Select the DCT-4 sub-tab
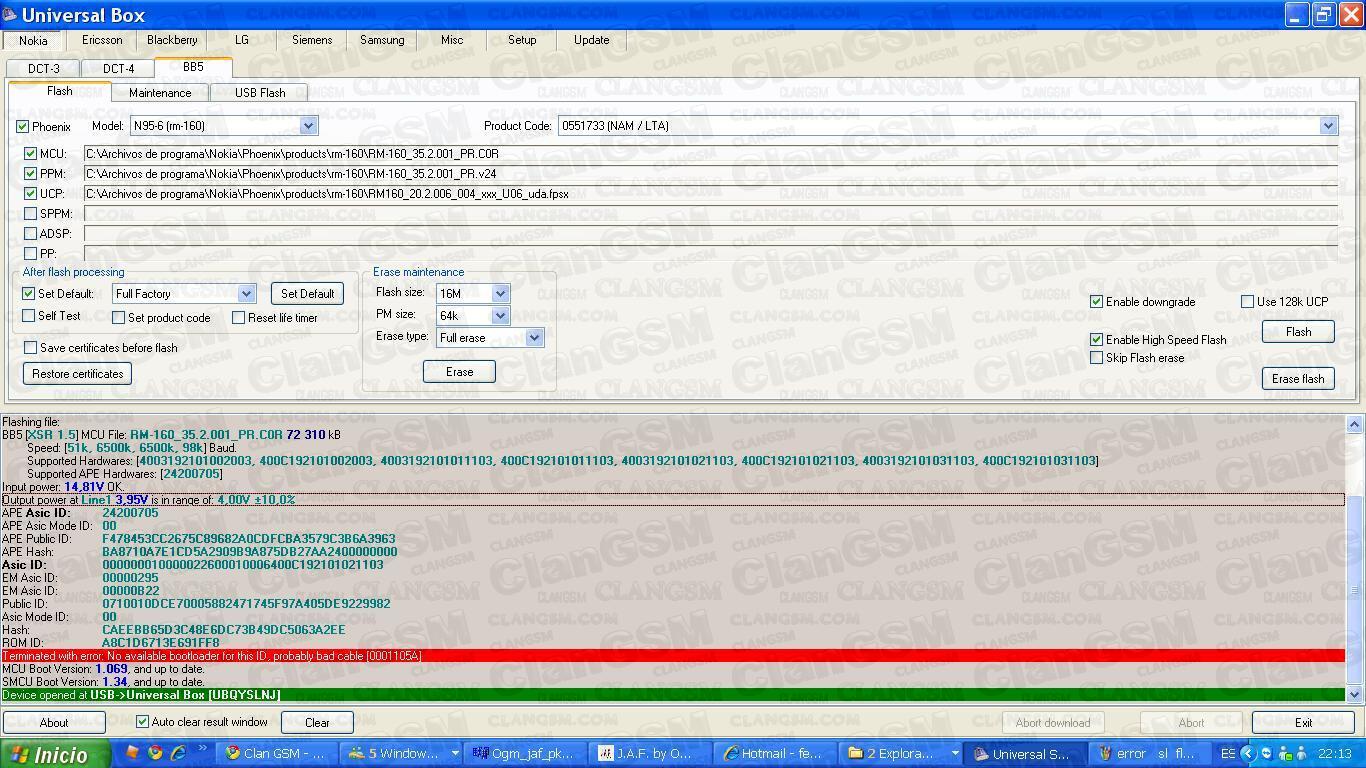This screenshot has width=1366, height=768. tap(118, 69)
